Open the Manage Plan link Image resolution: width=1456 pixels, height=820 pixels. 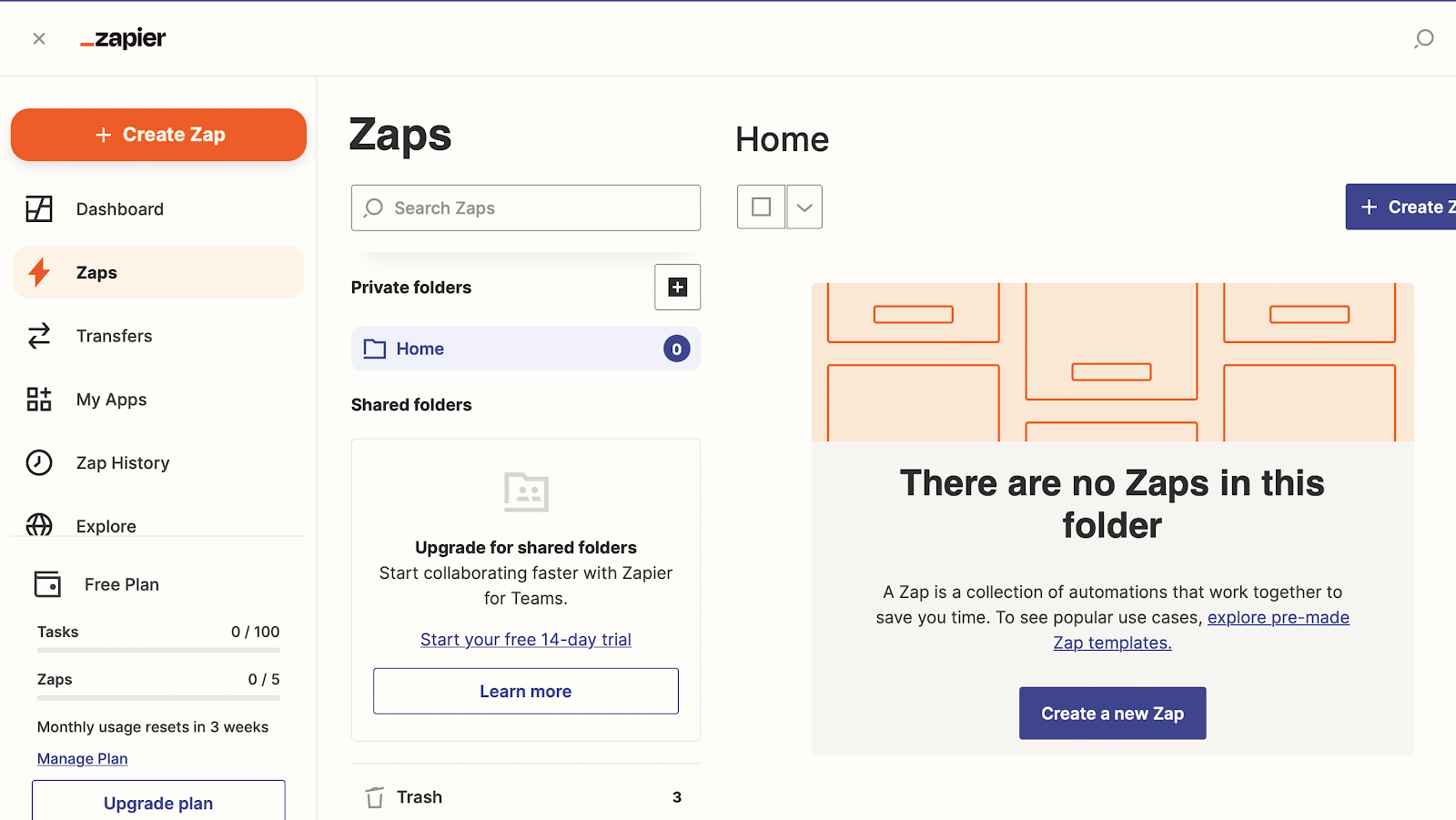[83, 758]
